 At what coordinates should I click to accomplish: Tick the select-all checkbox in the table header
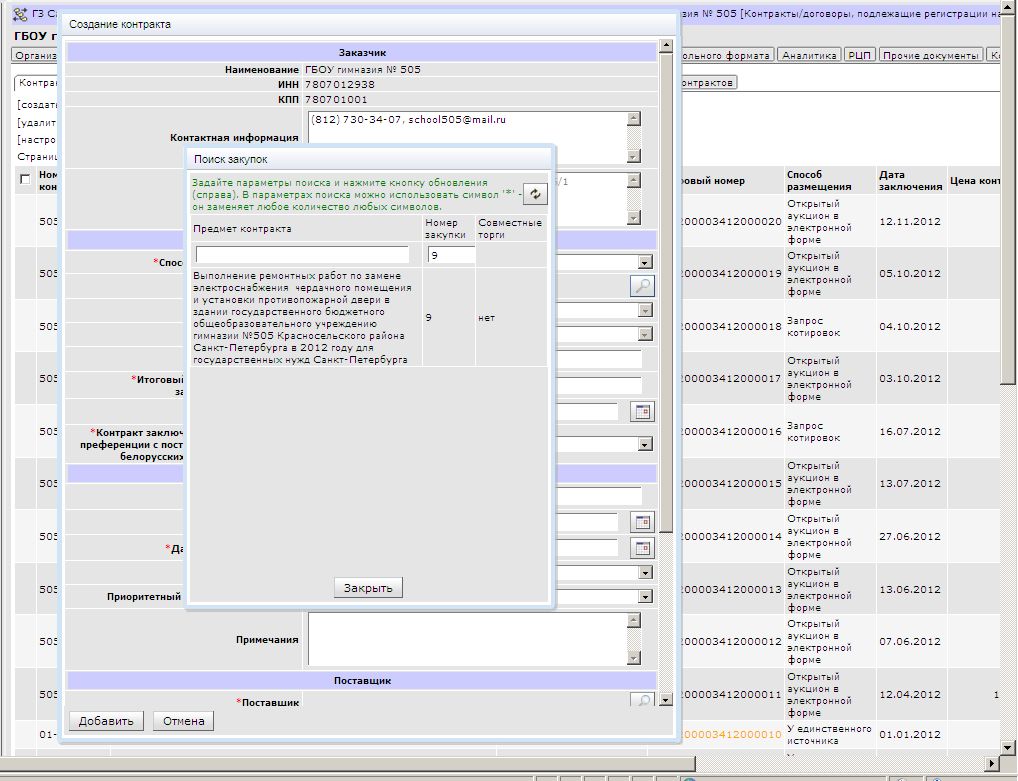click(25, 179)
